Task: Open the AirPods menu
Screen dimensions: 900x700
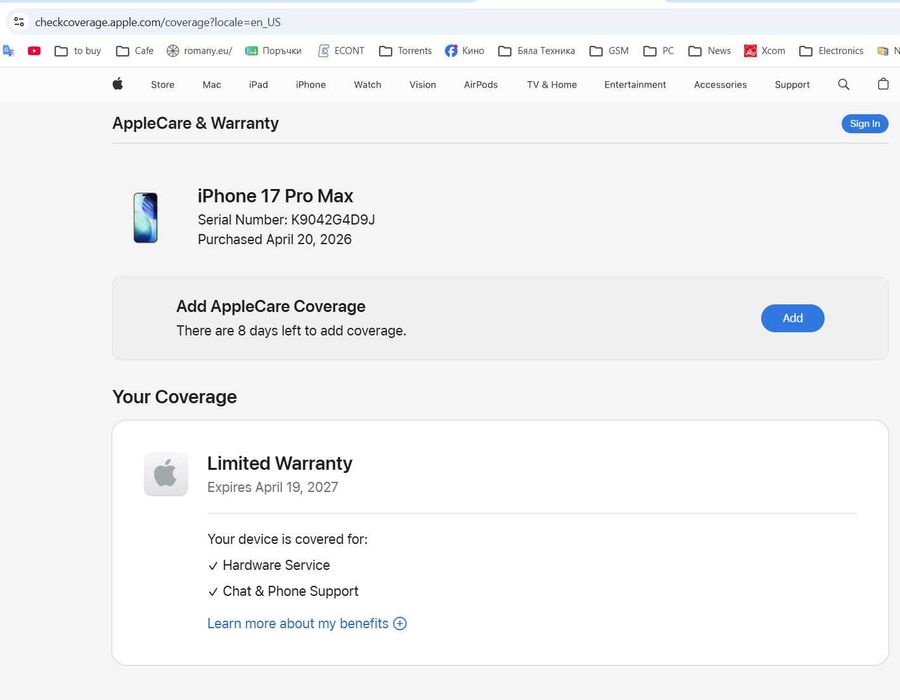Action: pyautogui.click(x=480, y=85)
